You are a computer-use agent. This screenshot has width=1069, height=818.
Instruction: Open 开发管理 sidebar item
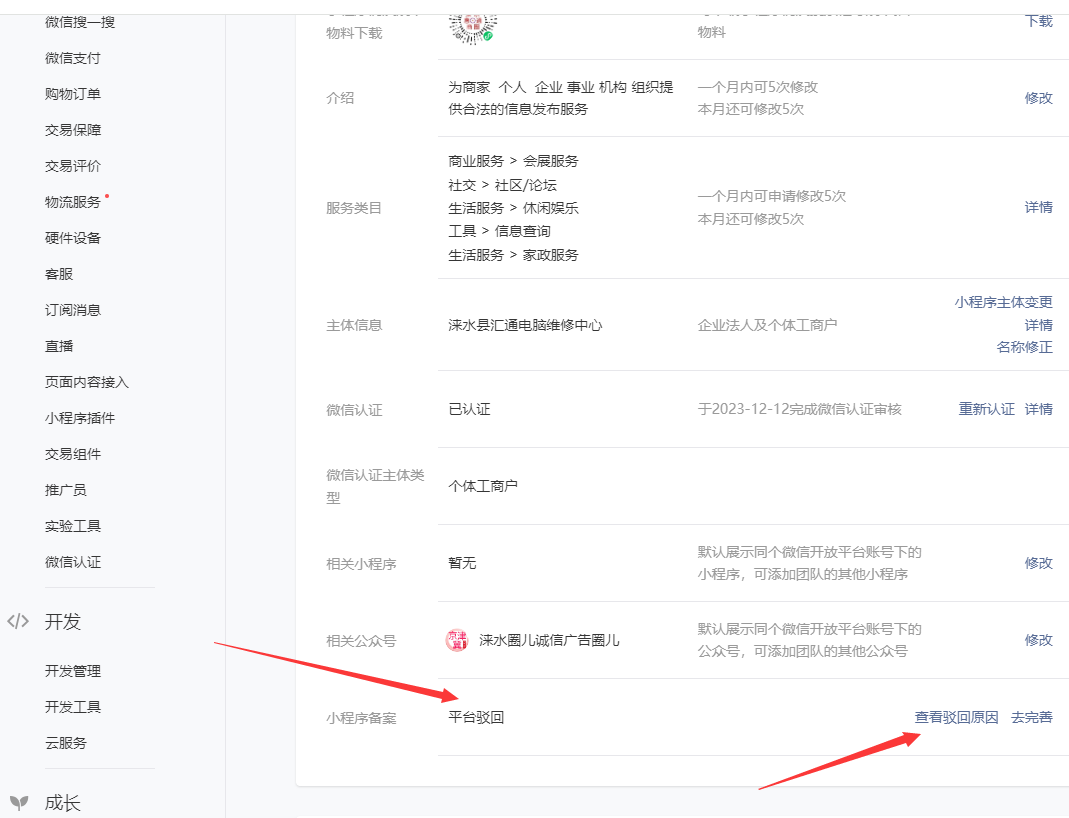(x=73, y=671)
